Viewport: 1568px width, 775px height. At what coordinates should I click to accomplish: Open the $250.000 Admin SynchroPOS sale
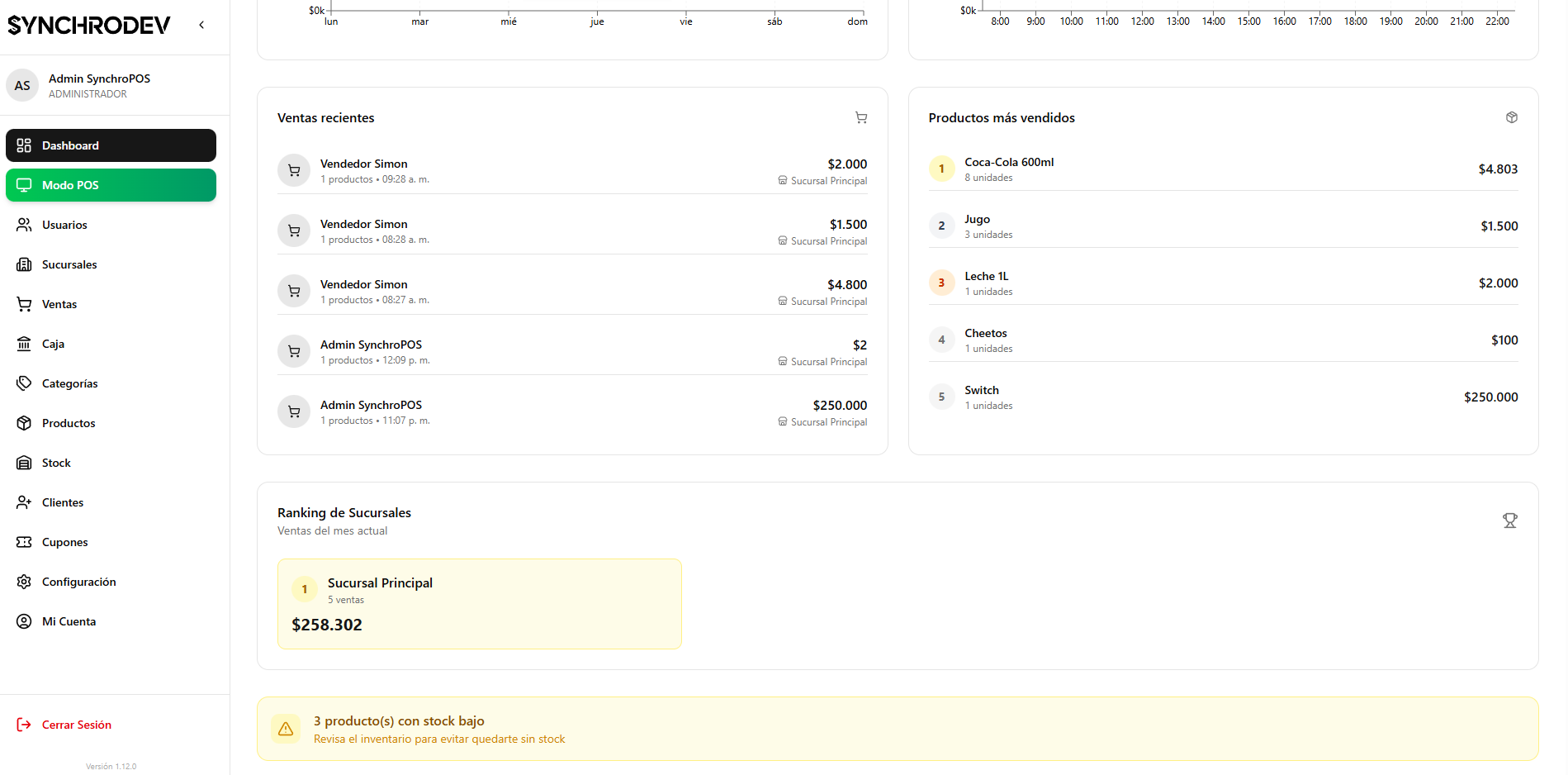[x=572, y=411]
